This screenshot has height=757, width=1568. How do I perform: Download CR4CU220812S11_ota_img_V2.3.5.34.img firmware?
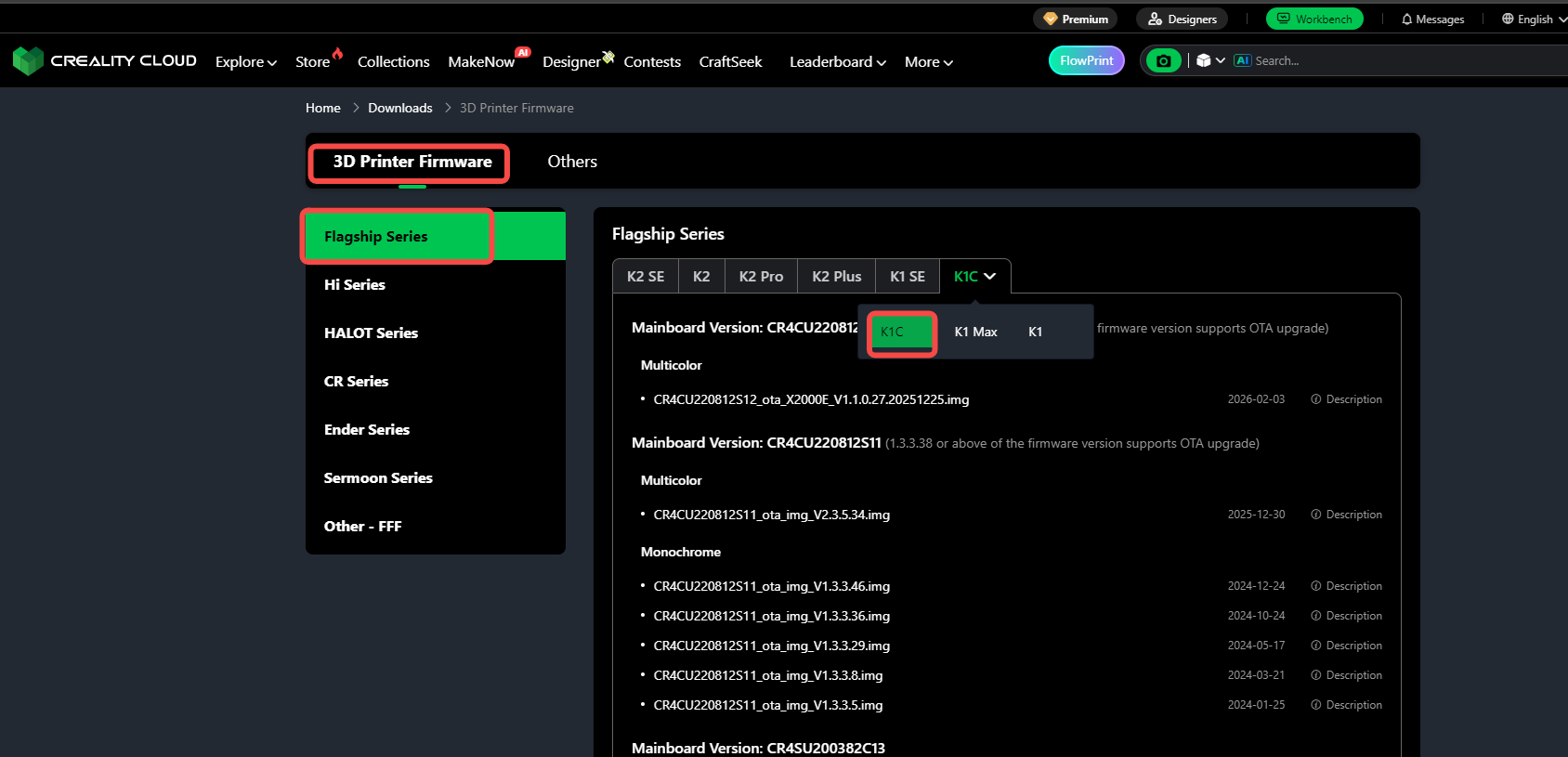click(771, 515)
